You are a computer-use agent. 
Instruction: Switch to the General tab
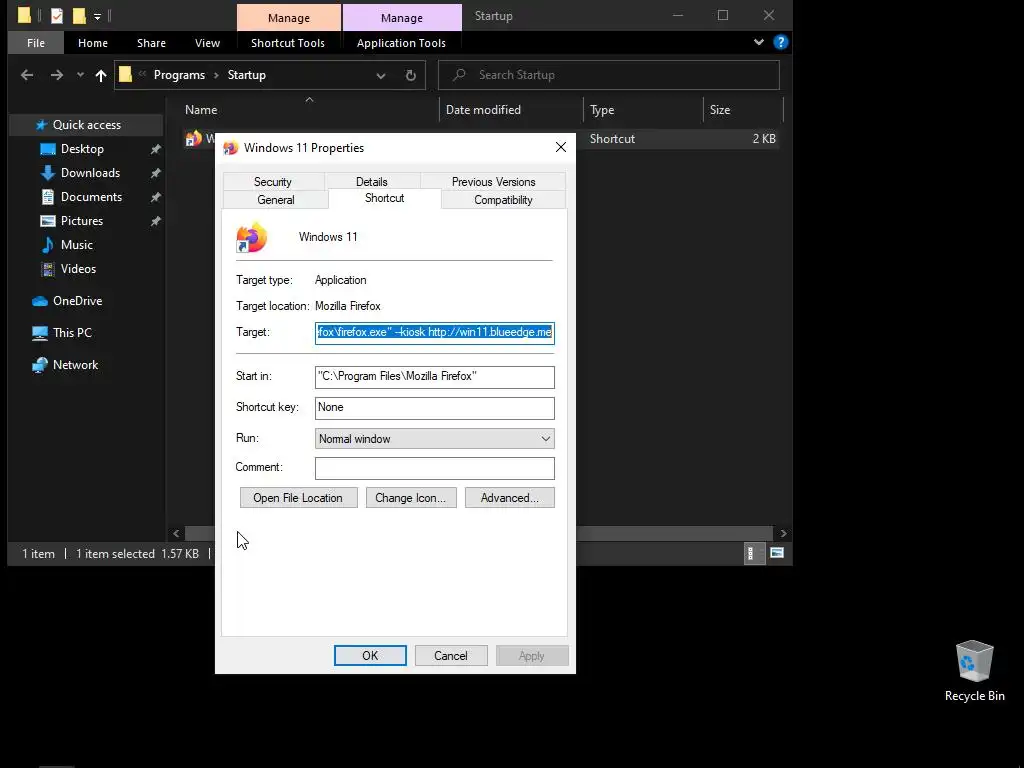pyautogui.click(x=276, y=200)
